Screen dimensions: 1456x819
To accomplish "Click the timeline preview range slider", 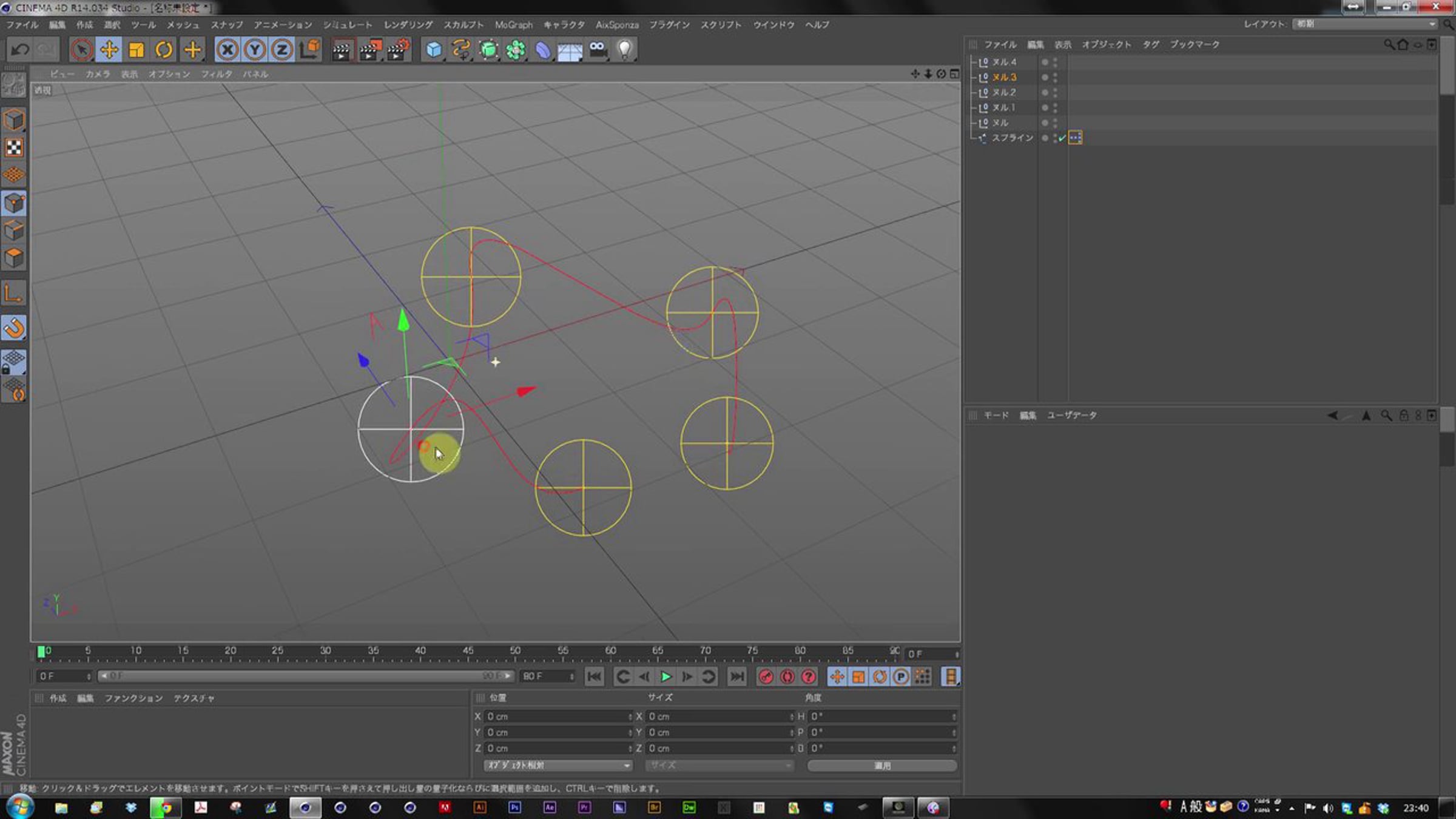I will pyautogui.click(x=306, y=676).
